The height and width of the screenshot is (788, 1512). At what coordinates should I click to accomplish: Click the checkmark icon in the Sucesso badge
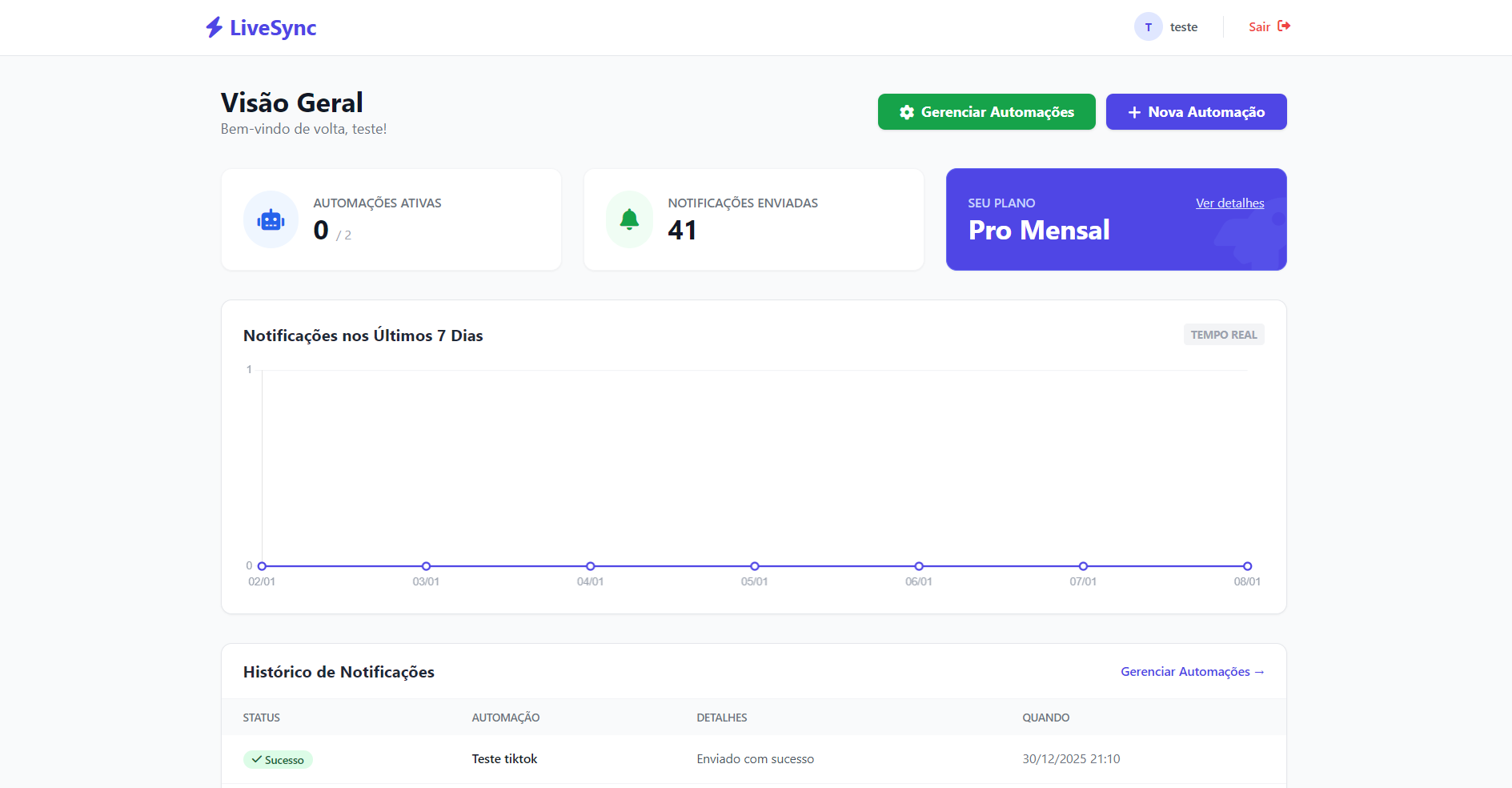(x=256, y=759)
